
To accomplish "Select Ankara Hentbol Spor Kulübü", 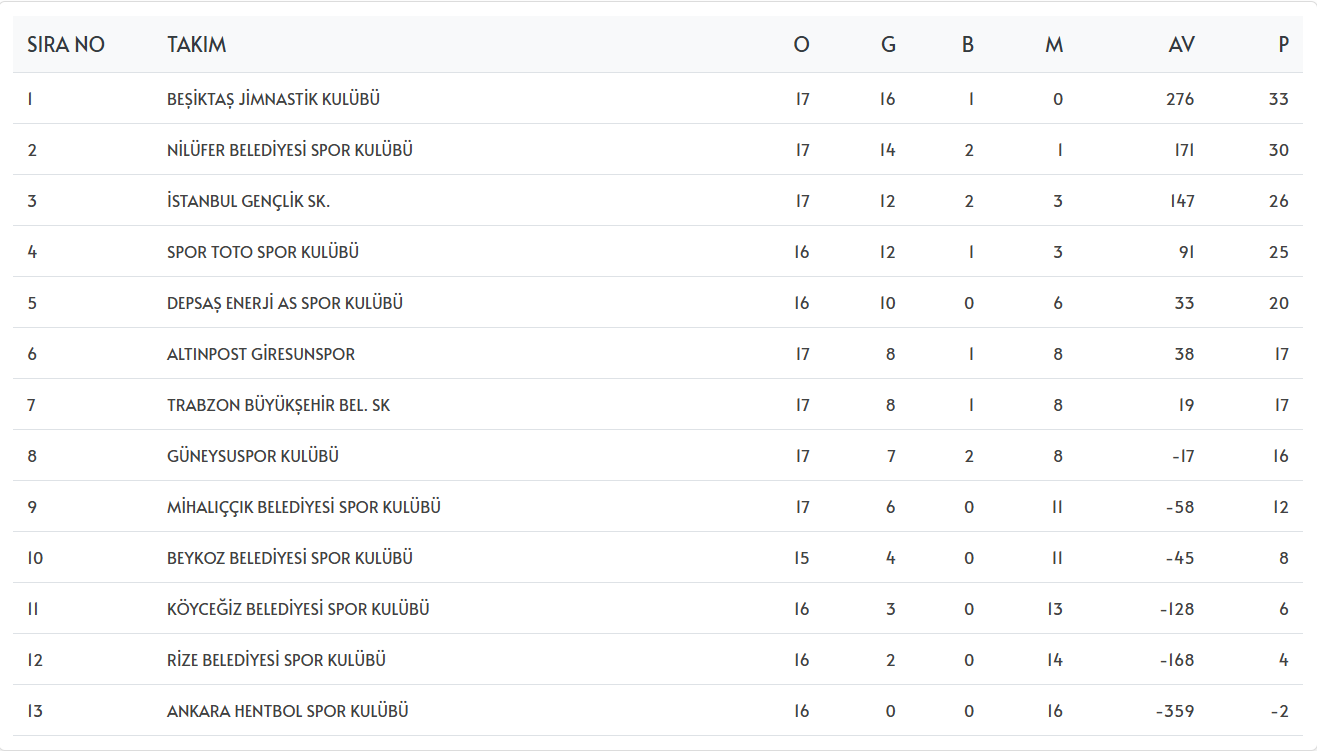I will pos(288,712).
